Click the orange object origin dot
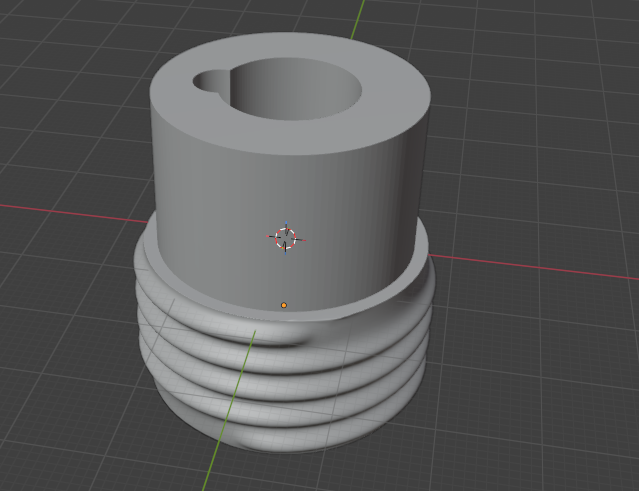 point(284,305)
